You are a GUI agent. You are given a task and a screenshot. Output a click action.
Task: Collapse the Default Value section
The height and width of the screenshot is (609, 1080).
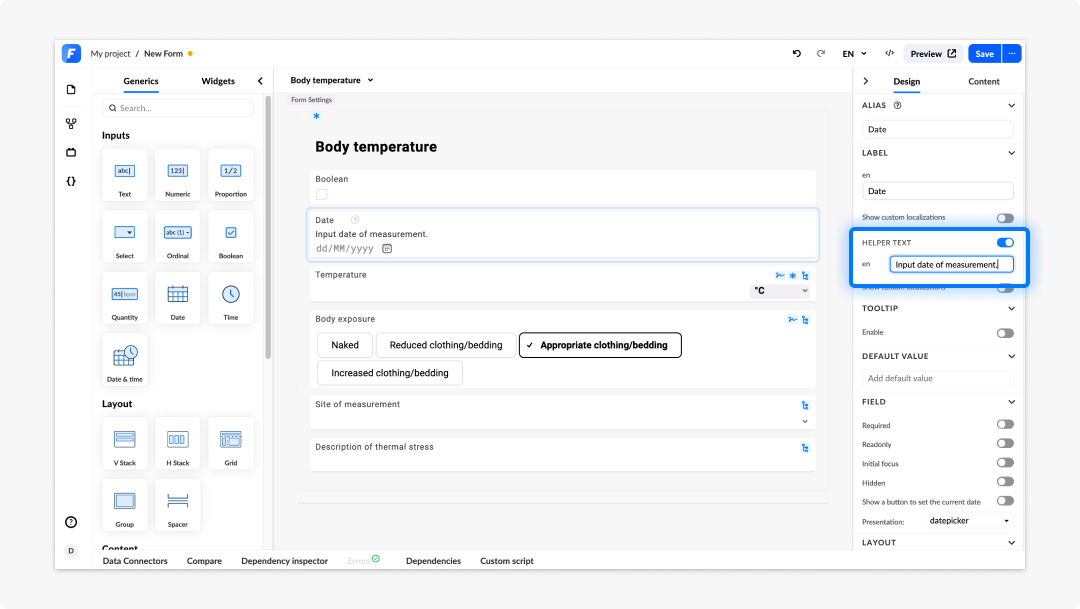click(1011, 356)
